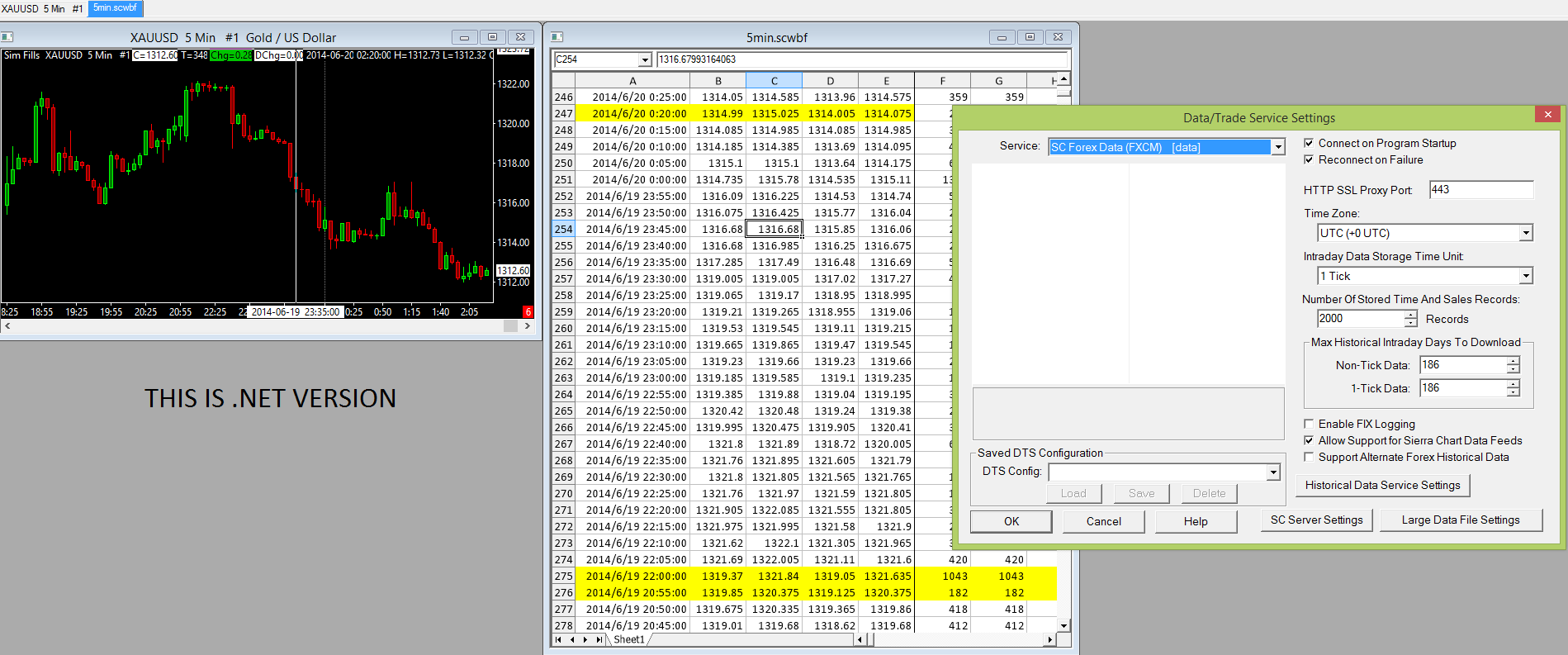Enable FIX Logging checkbox

click(1309, 425)
